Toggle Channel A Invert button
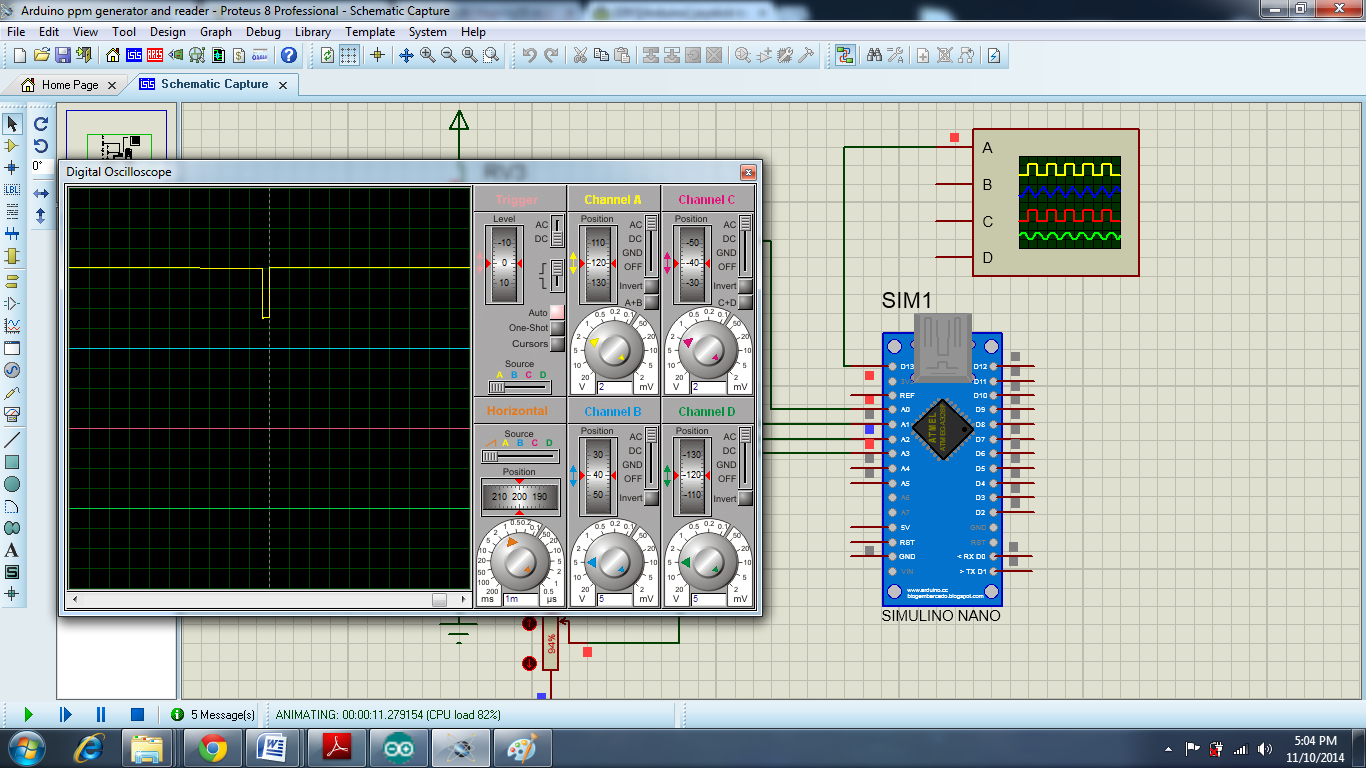Image resolution: width=1366 pixels, height=768 pixels. click(x=651, y=287)
